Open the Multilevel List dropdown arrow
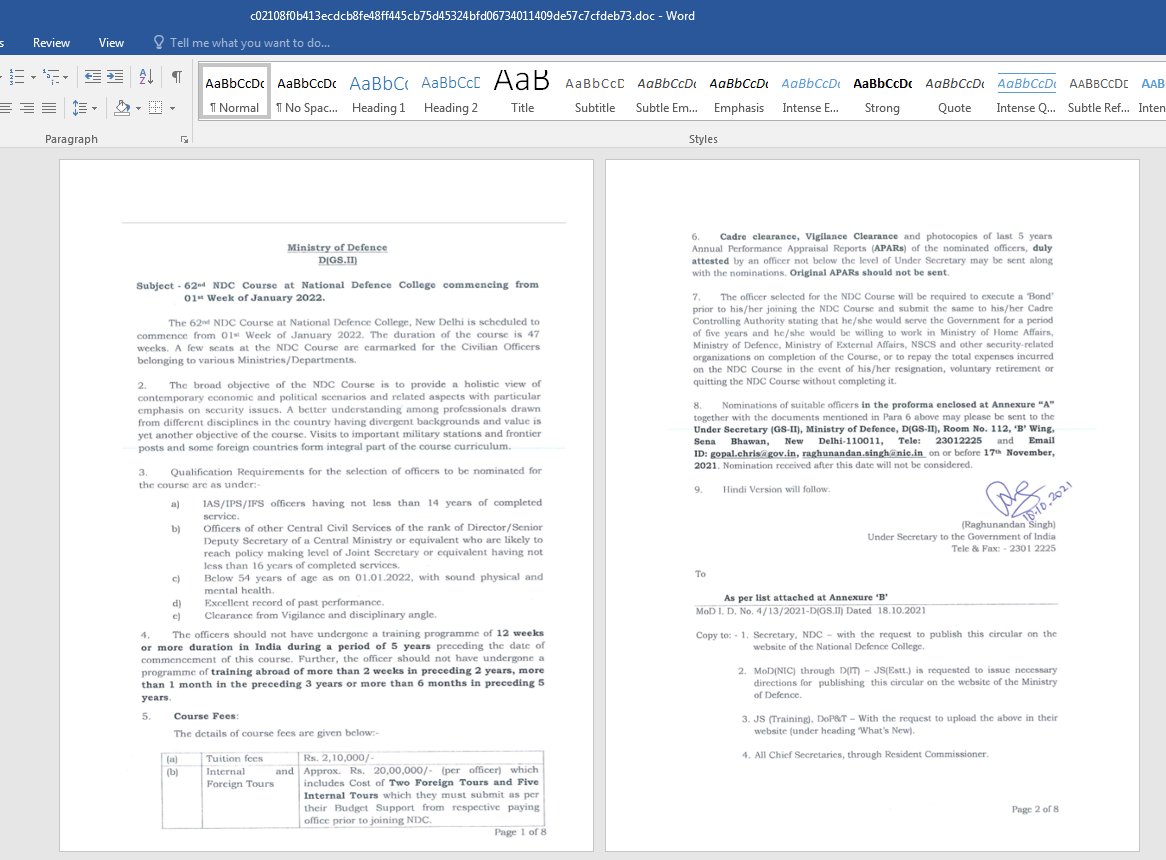This screenshot has height=860, width=1166. [x=65, y=77]
